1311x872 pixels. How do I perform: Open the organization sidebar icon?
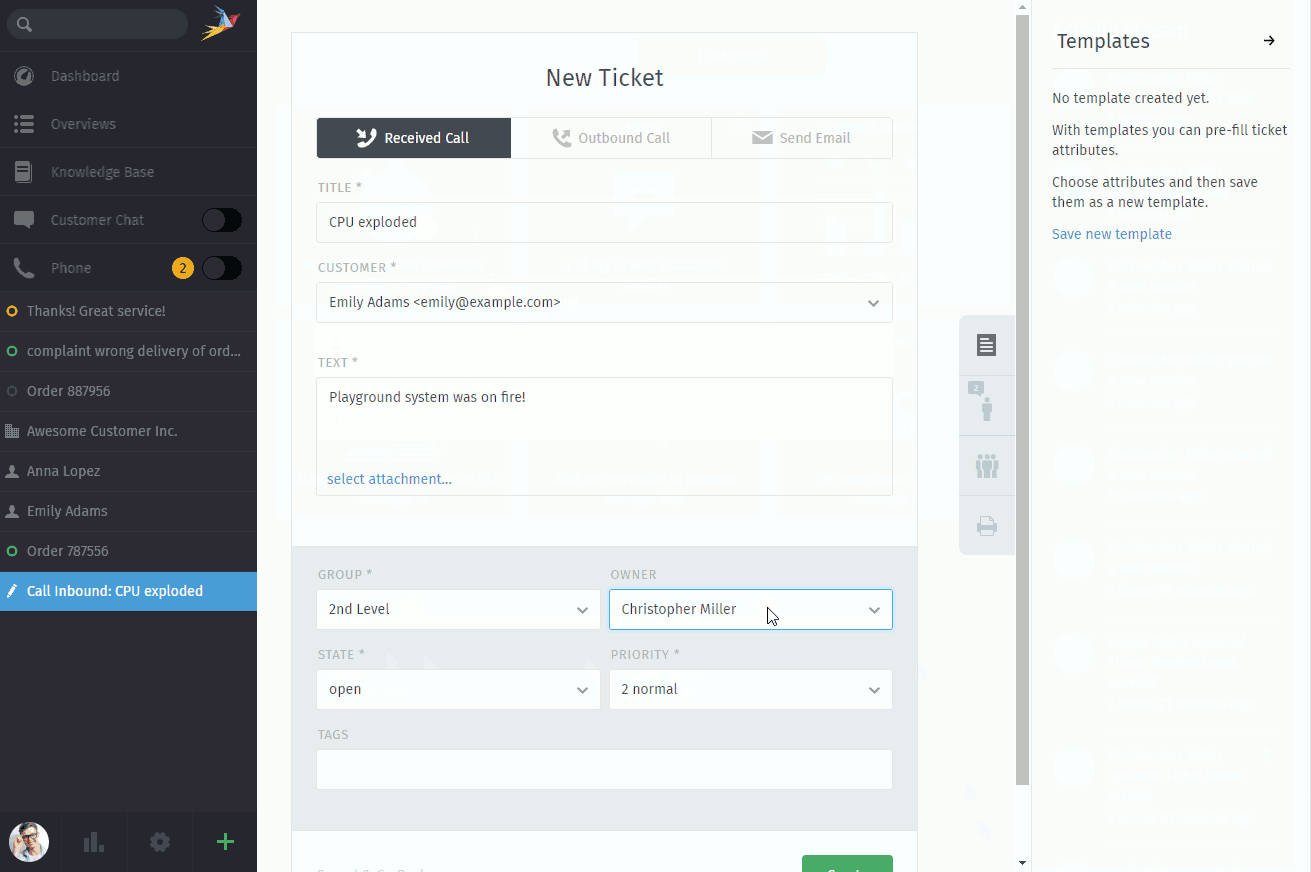(x=986, y=465)
